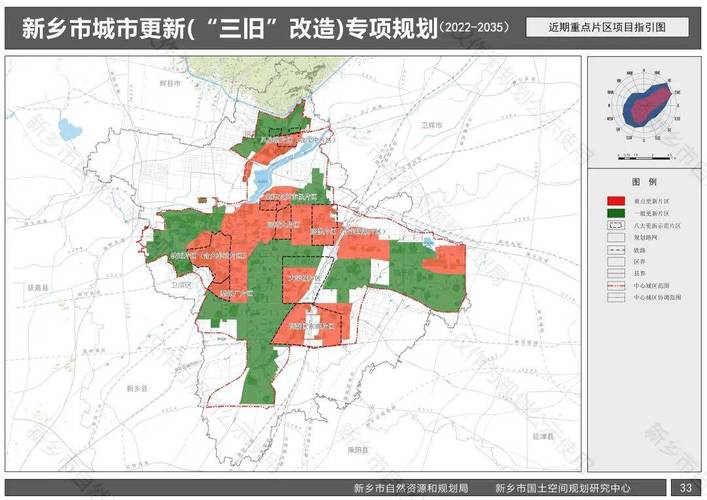Click the 原阳县 label on the map
The image size is (707, 500).
click(358, 450)
